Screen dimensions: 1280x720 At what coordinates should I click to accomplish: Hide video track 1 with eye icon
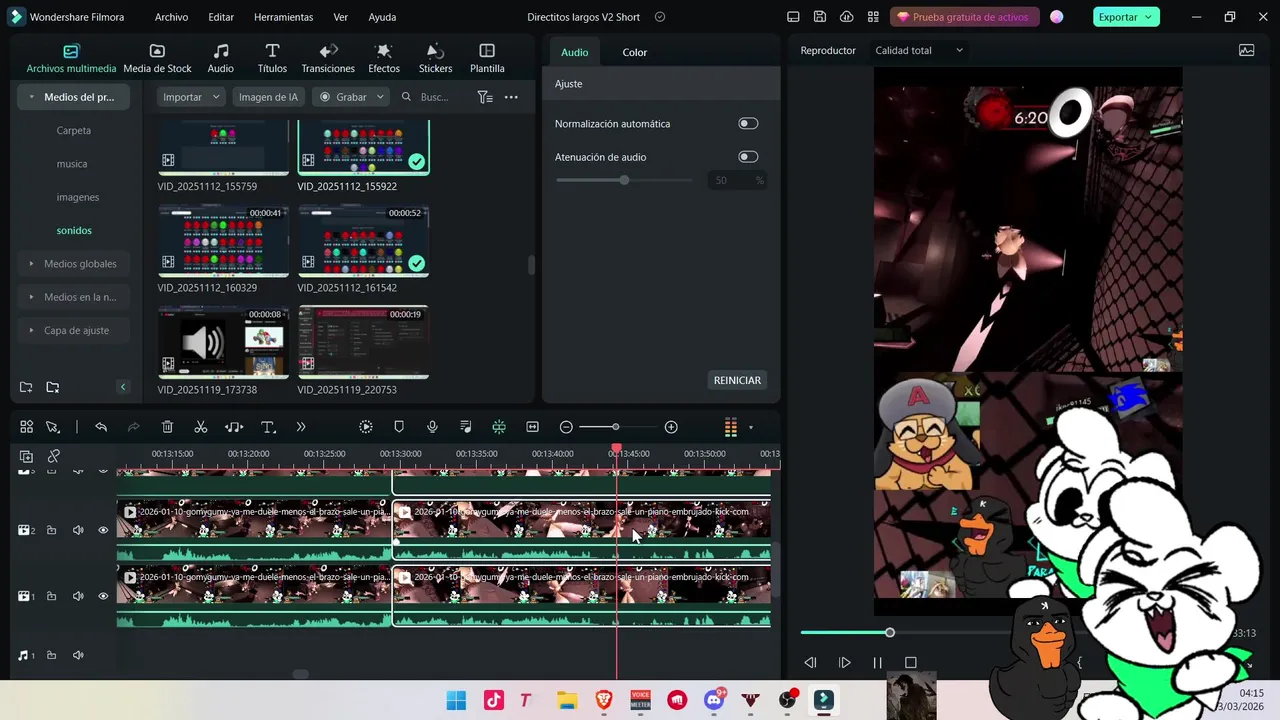point(103,596)
